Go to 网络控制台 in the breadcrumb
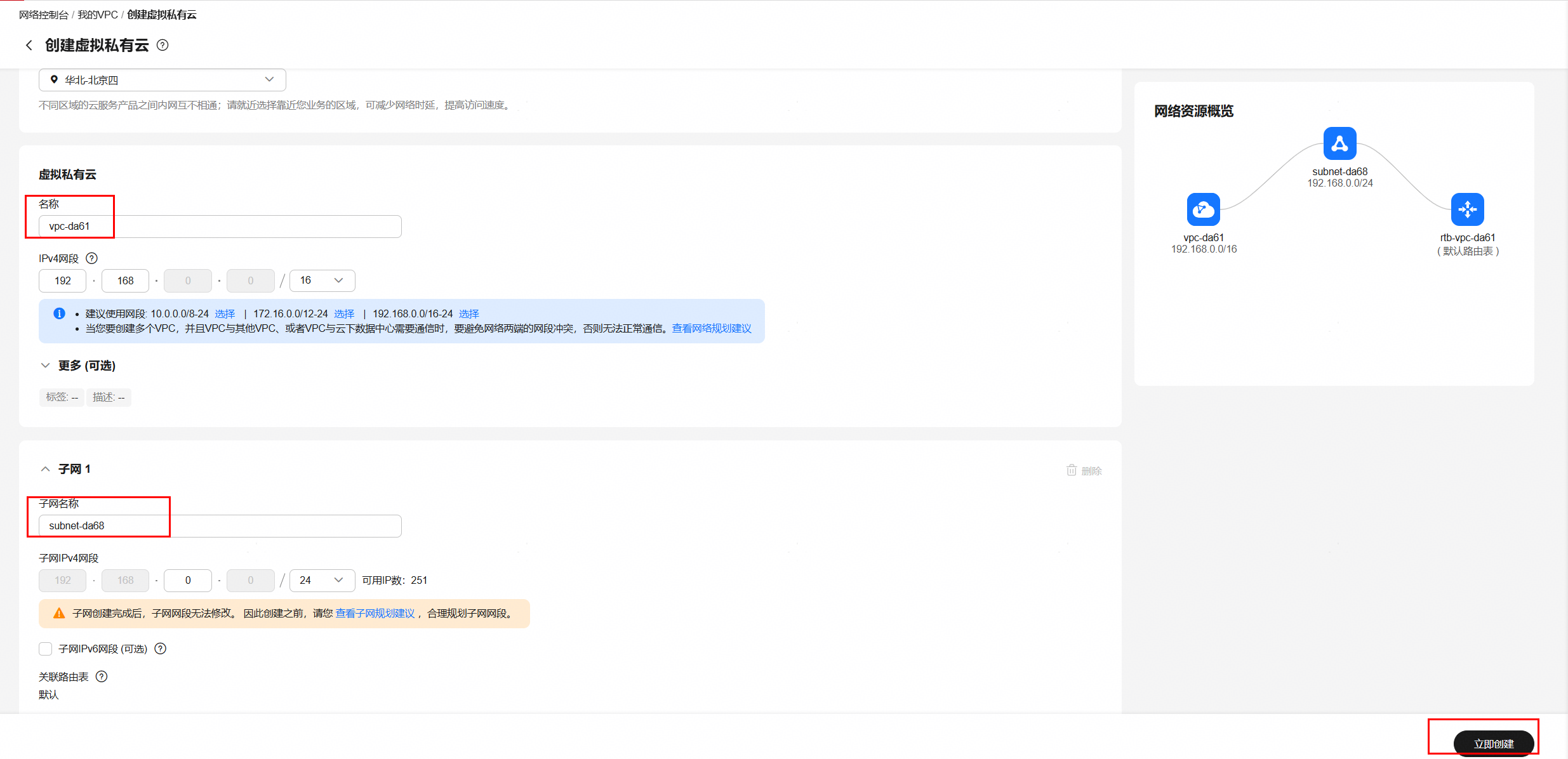This screenshot has height=759, width=1568. coord(43,15)
